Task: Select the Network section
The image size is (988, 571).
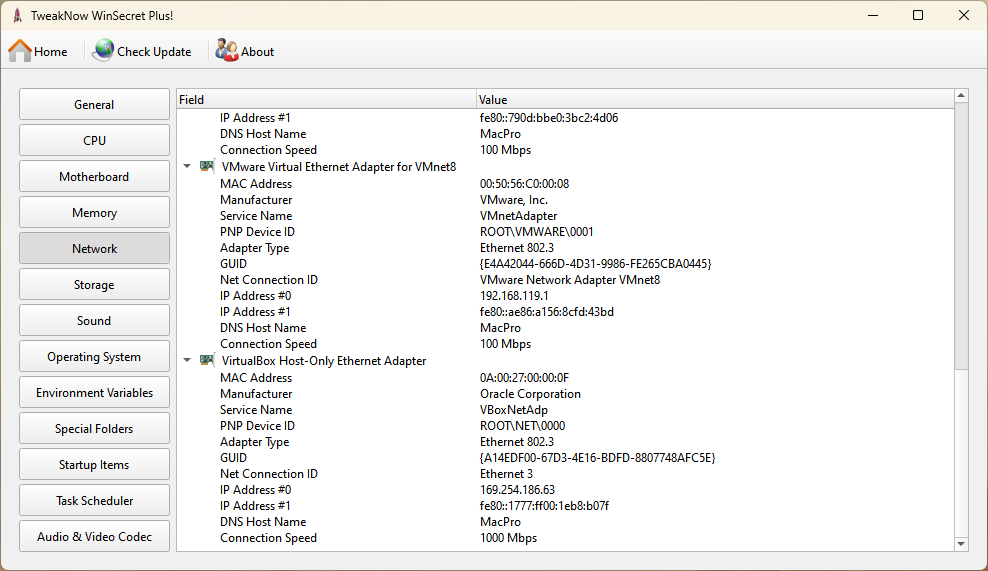Action: click(95, 248)
